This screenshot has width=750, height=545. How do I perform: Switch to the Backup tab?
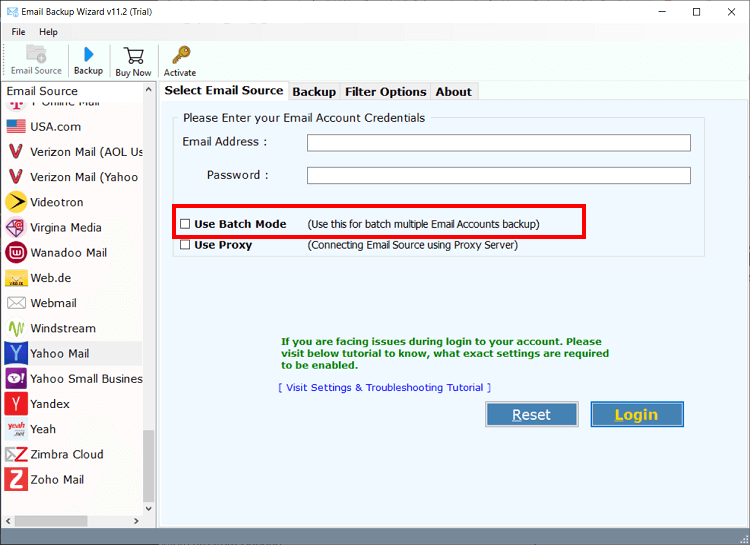(314, 91)
